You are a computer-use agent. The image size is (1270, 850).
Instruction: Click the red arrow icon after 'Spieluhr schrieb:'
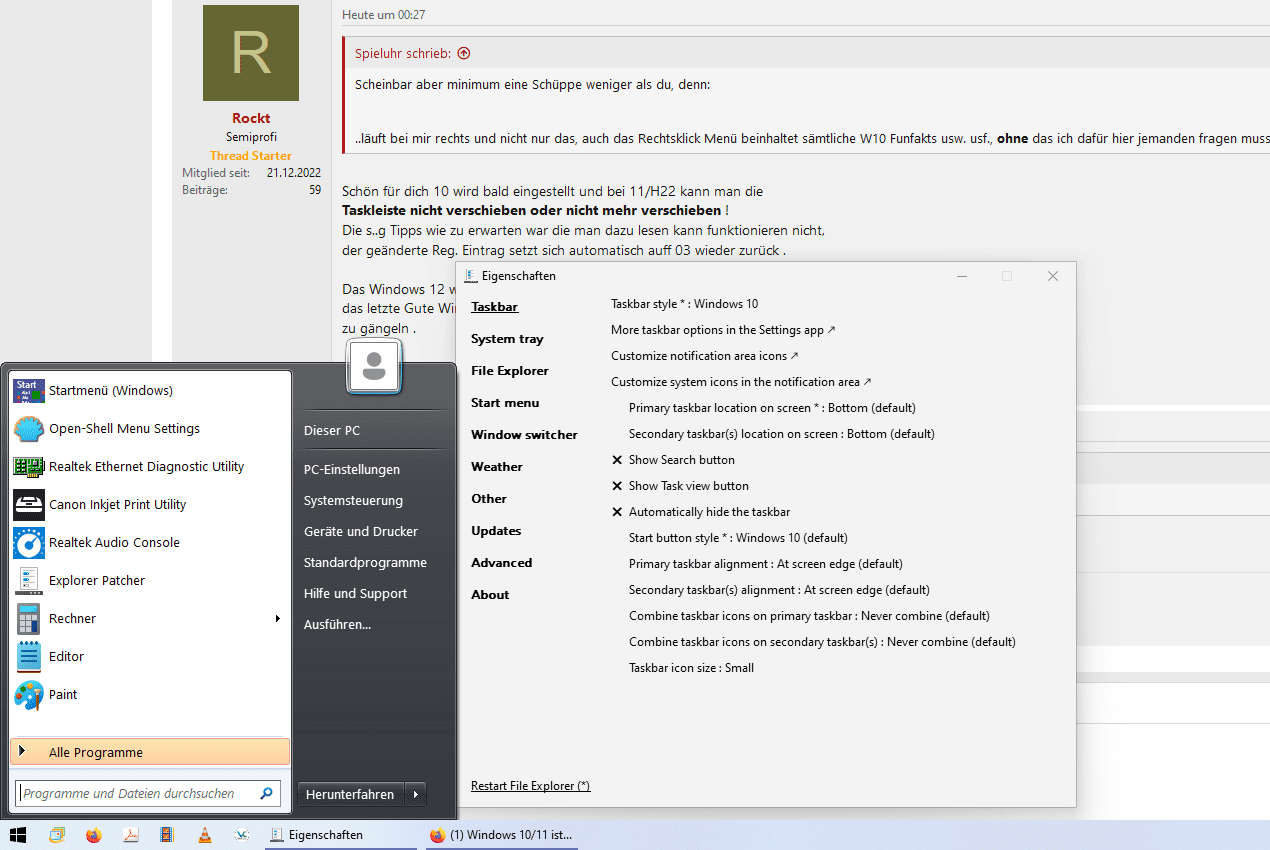(x=463, y=53)
